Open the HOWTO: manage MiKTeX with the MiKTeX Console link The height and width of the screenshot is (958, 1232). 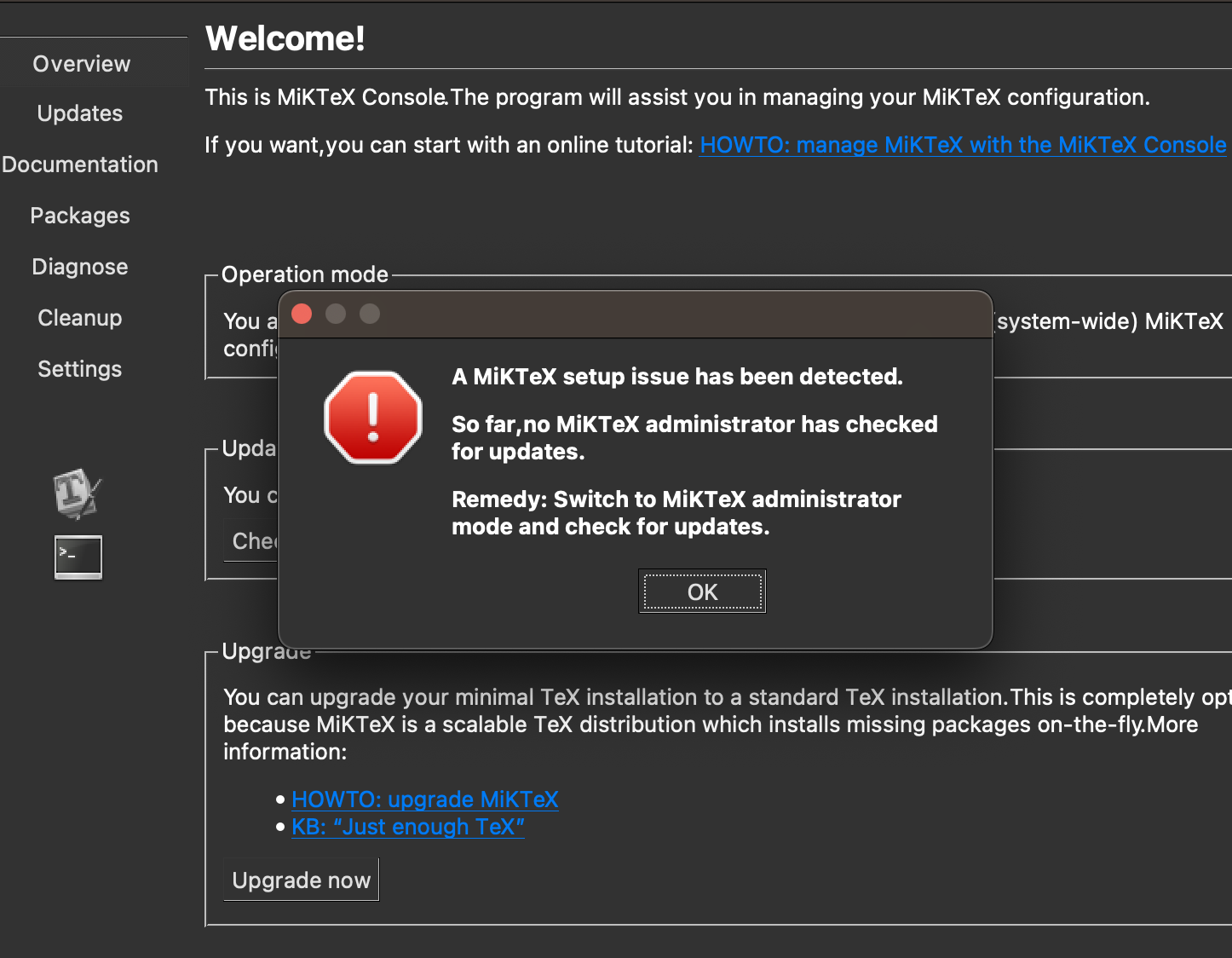point(961,145)
